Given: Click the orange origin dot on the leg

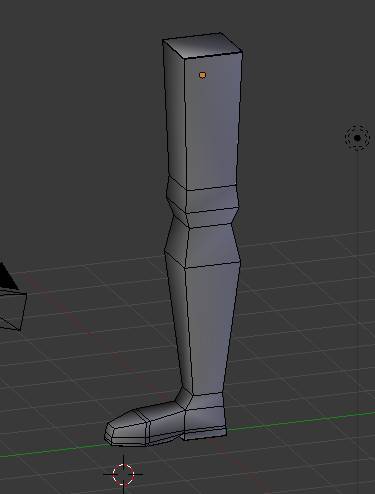Looking at the screenshot, I should point(202,75).
